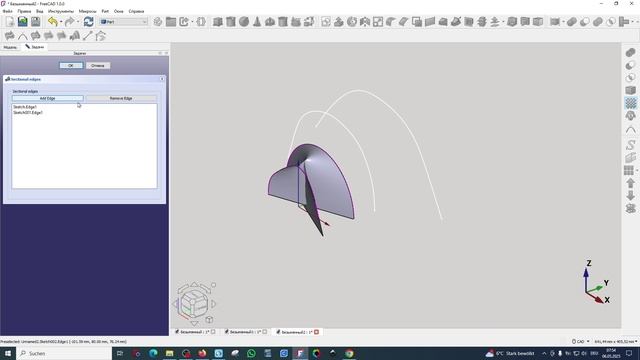Open the Part workbench selector dropdown

point(124,22)
